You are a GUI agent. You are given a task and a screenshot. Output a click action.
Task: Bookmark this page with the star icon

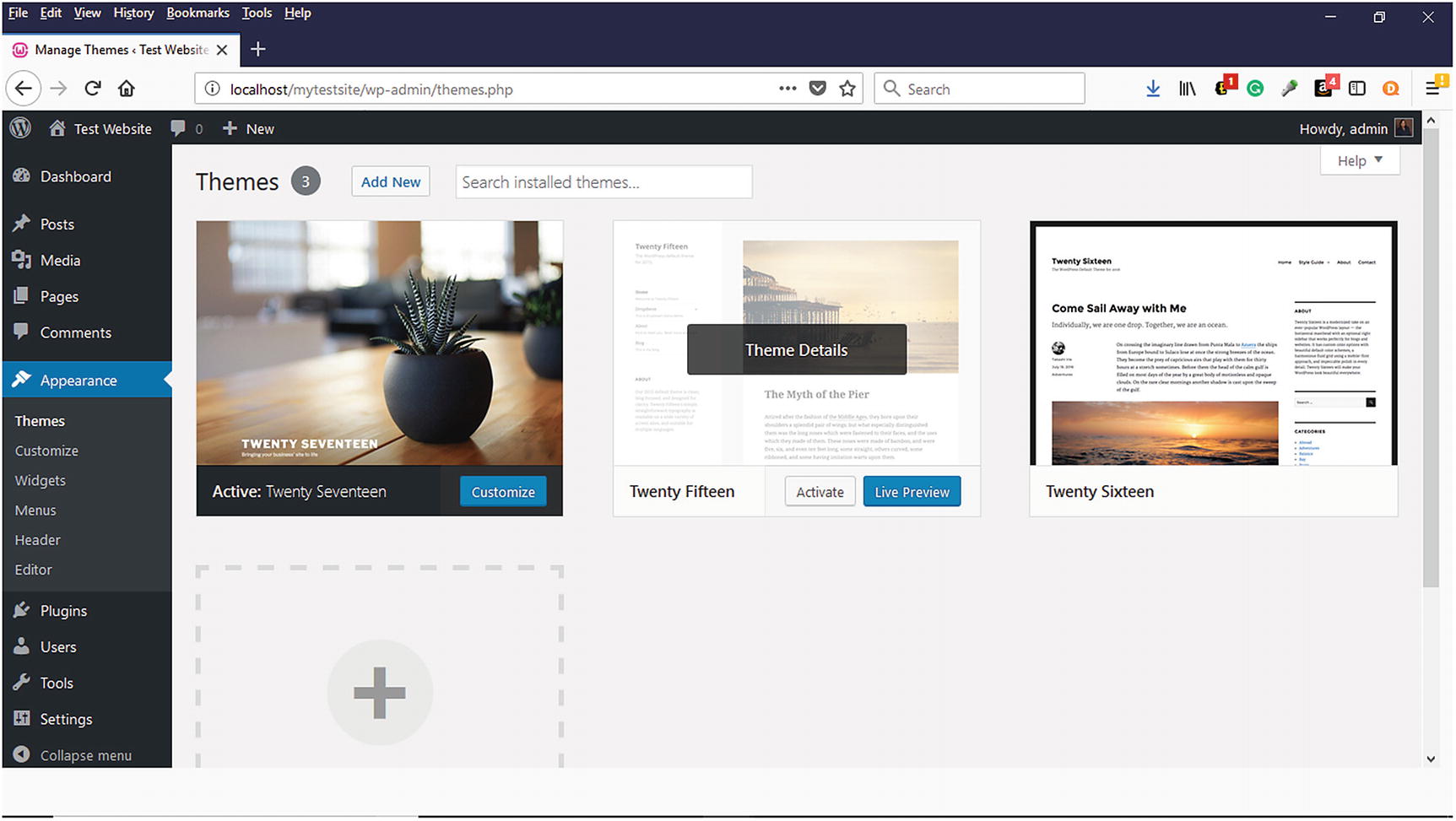pos(847,89)
